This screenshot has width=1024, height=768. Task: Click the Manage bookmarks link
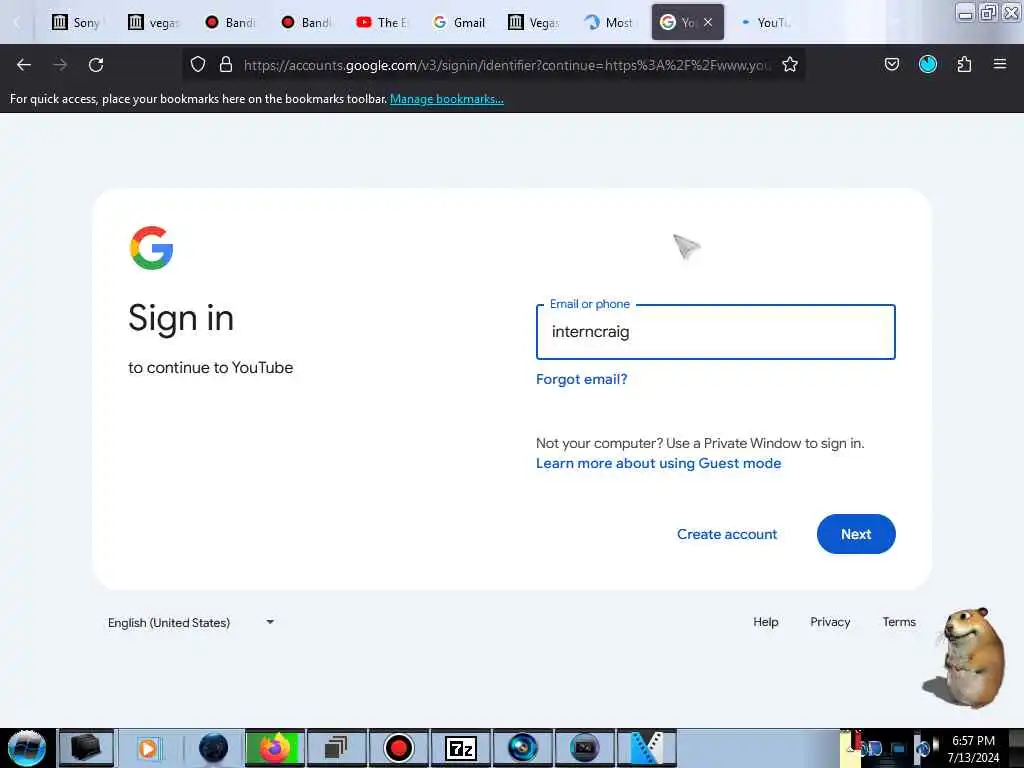tap(447, 99)
